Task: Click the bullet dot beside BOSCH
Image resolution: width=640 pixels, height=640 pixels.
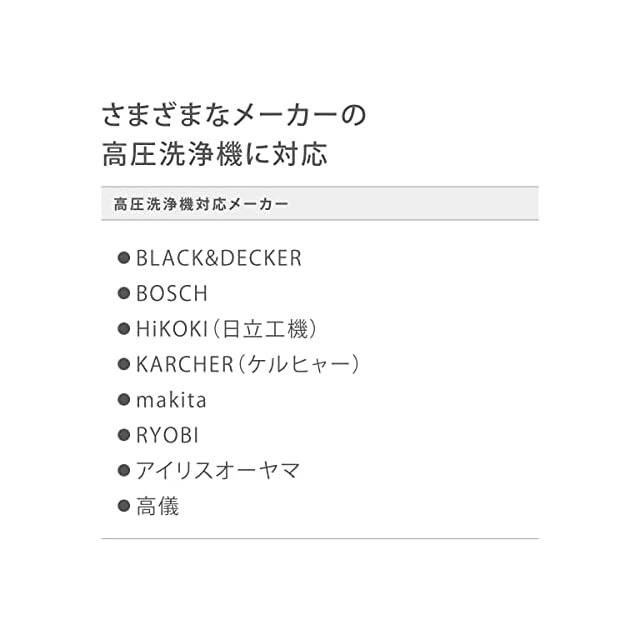Action: point(125,294)
